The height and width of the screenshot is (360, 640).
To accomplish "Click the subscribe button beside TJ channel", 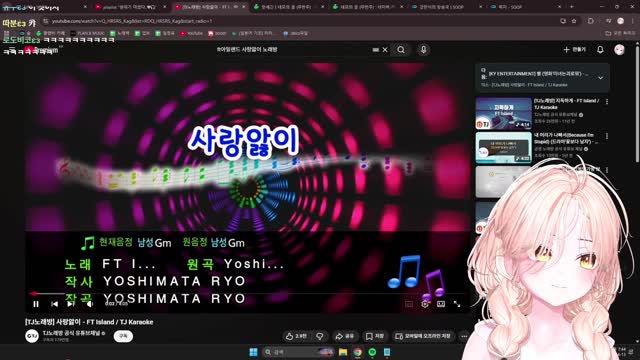I will point(123,336).
